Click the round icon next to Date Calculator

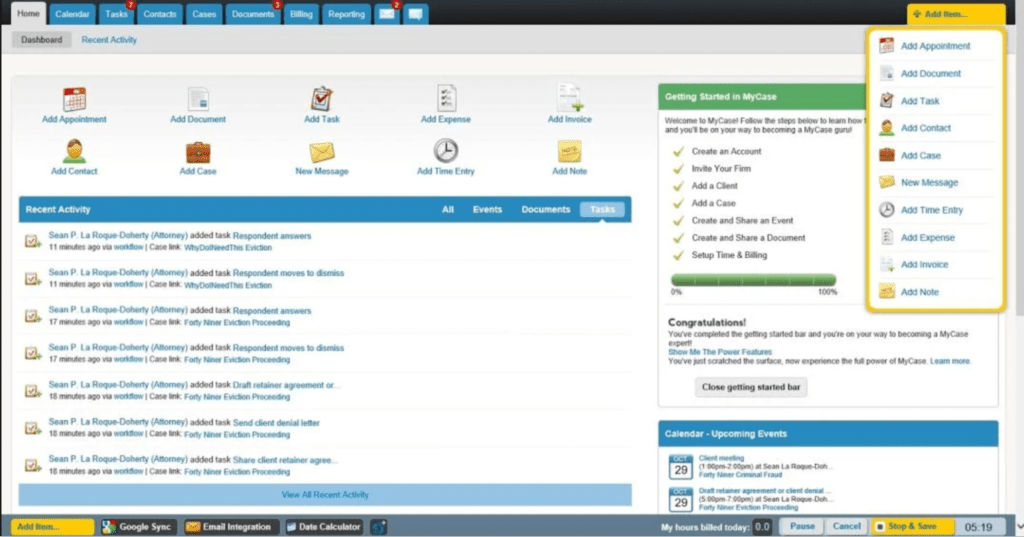379,527
